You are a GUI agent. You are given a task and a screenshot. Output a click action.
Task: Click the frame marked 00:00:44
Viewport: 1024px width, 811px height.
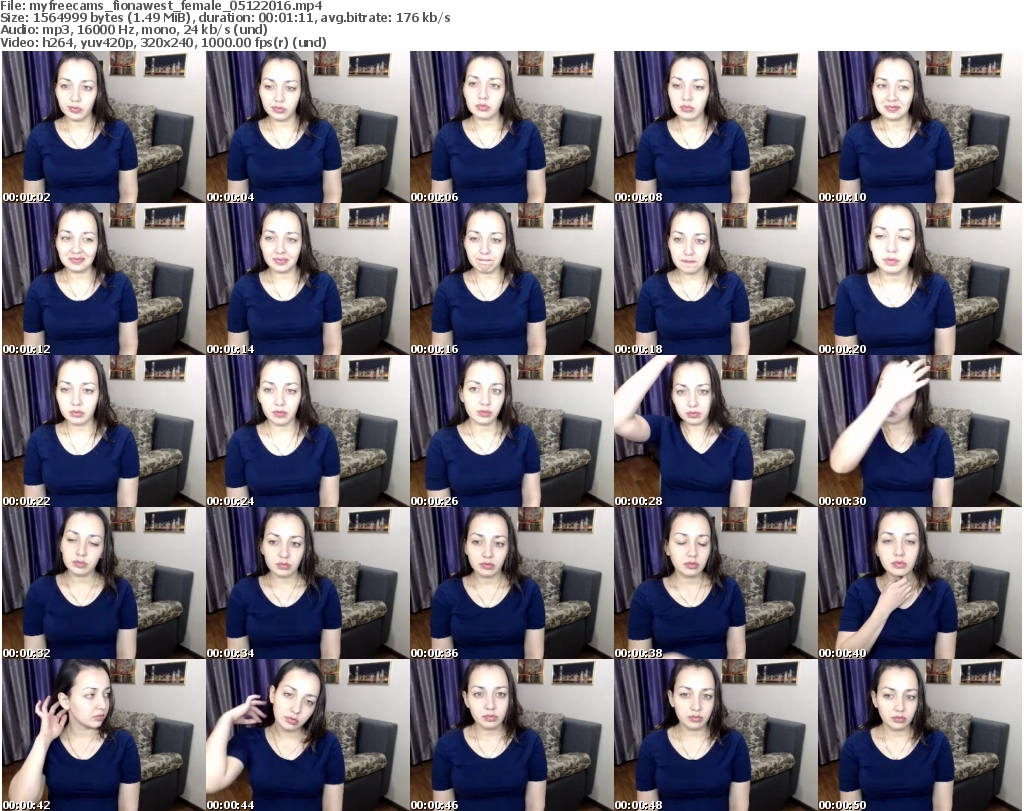coord(308,735)
